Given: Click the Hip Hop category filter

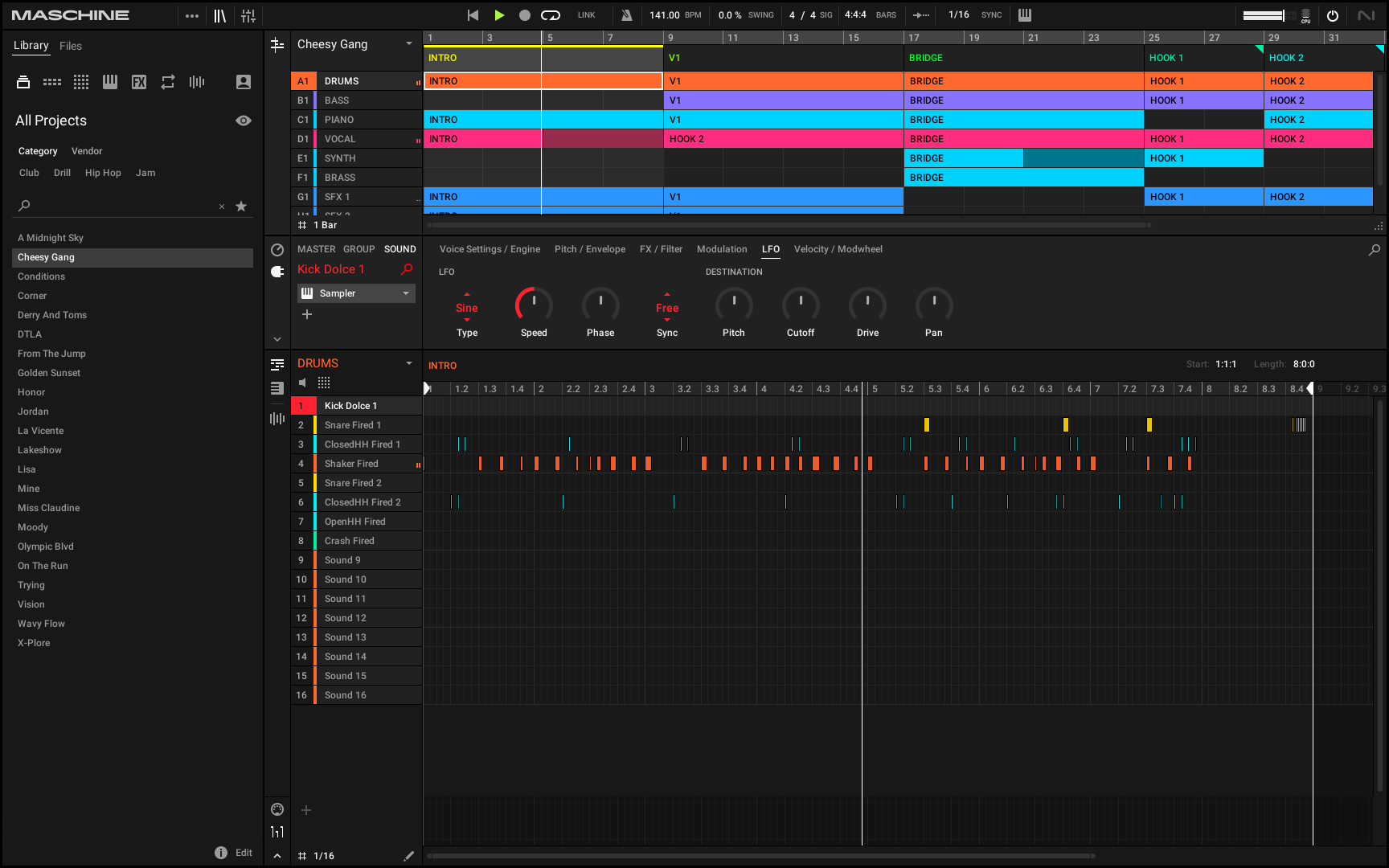Looking at the screenshot, I should click(x=103, y=173).
